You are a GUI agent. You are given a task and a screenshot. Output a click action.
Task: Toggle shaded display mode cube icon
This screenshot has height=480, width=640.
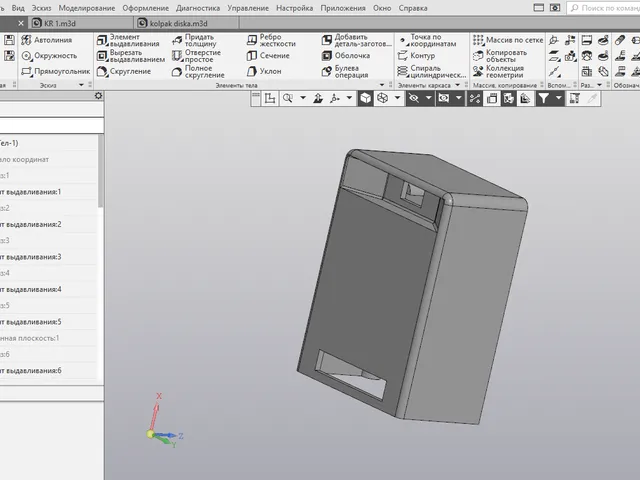pyautogui.click(x=366, y=98)
